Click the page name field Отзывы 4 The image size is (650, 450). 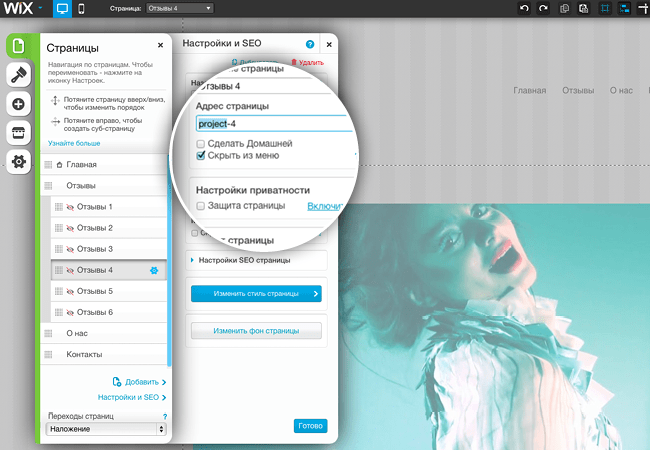coord(265,86)
